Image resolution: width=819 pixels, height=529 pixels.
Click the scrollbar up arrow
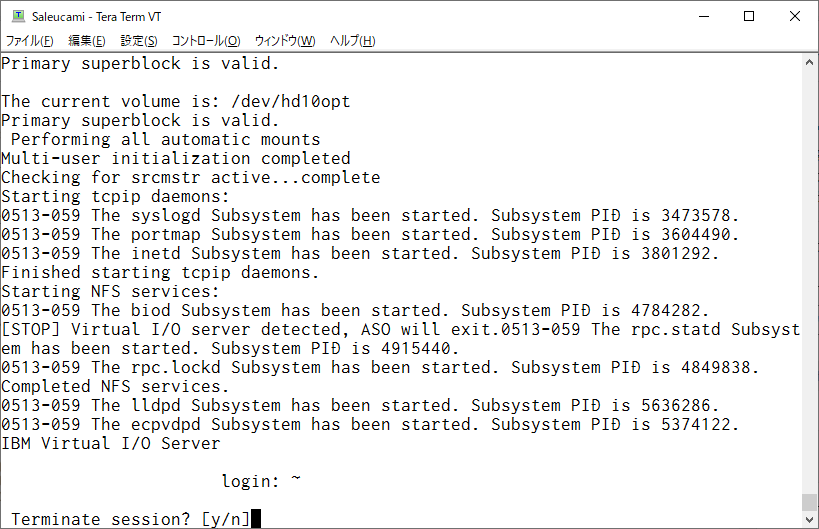[x=809, y=62]
